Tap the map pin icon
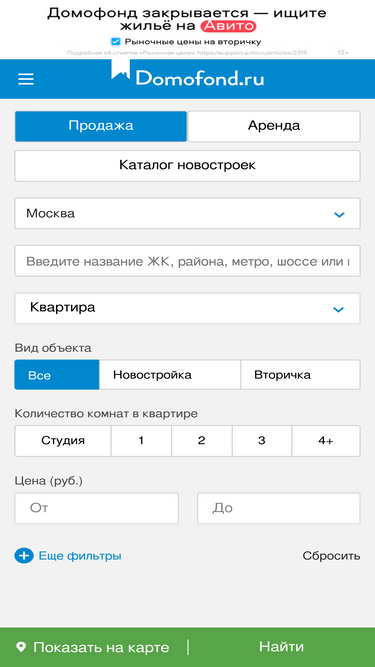This screenshot has width=375, height=667. (21, 647)
